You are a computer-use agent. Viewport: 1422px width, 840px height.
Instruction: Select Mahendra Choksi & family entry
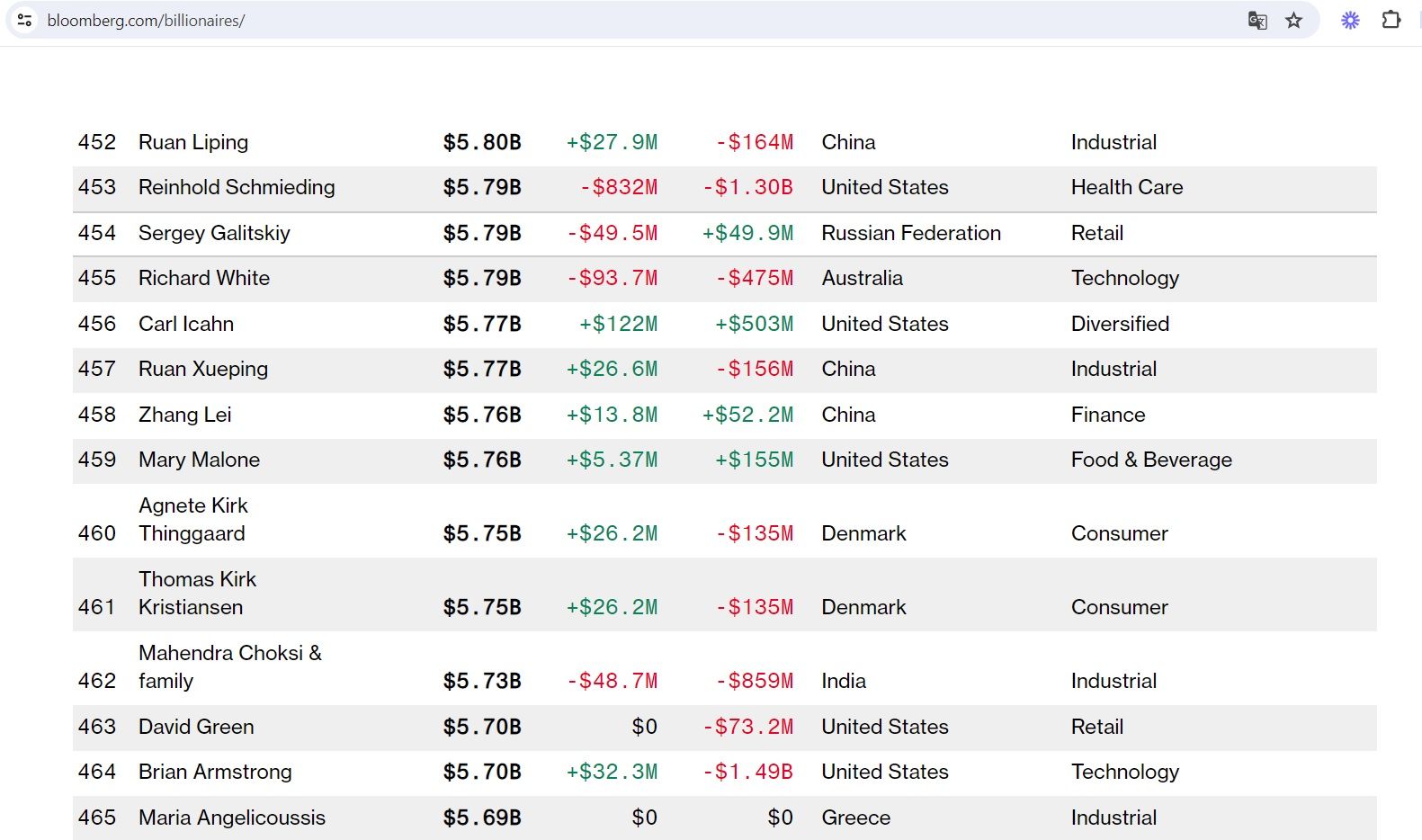pos(229,666)
